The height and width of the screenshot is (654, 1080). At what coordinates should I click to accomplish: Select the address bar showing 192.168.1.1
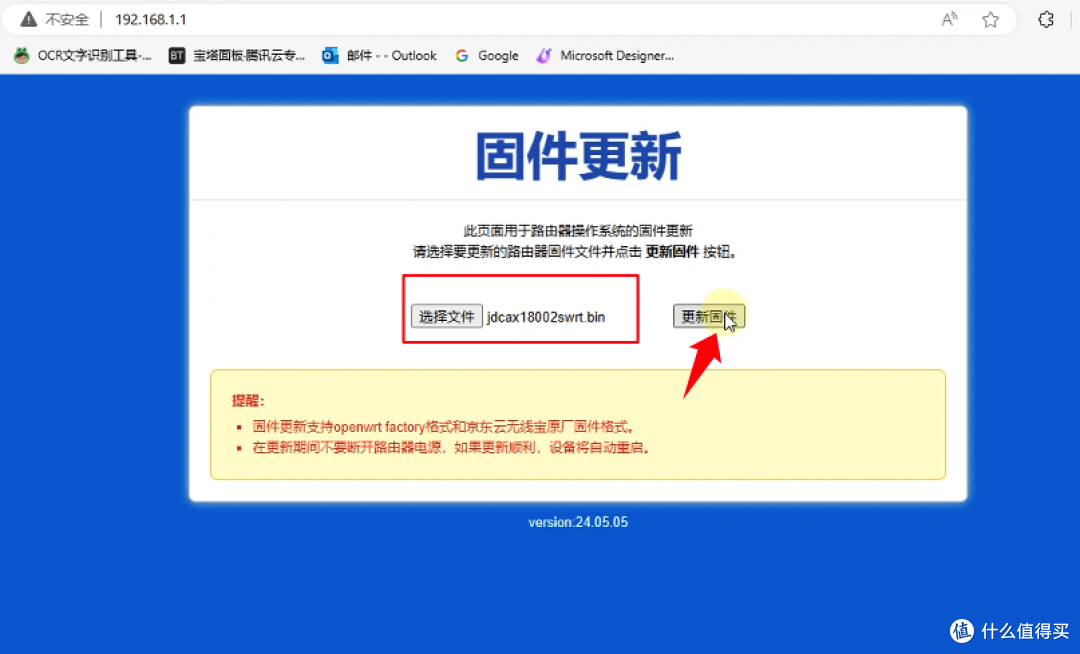pos(151,18)
